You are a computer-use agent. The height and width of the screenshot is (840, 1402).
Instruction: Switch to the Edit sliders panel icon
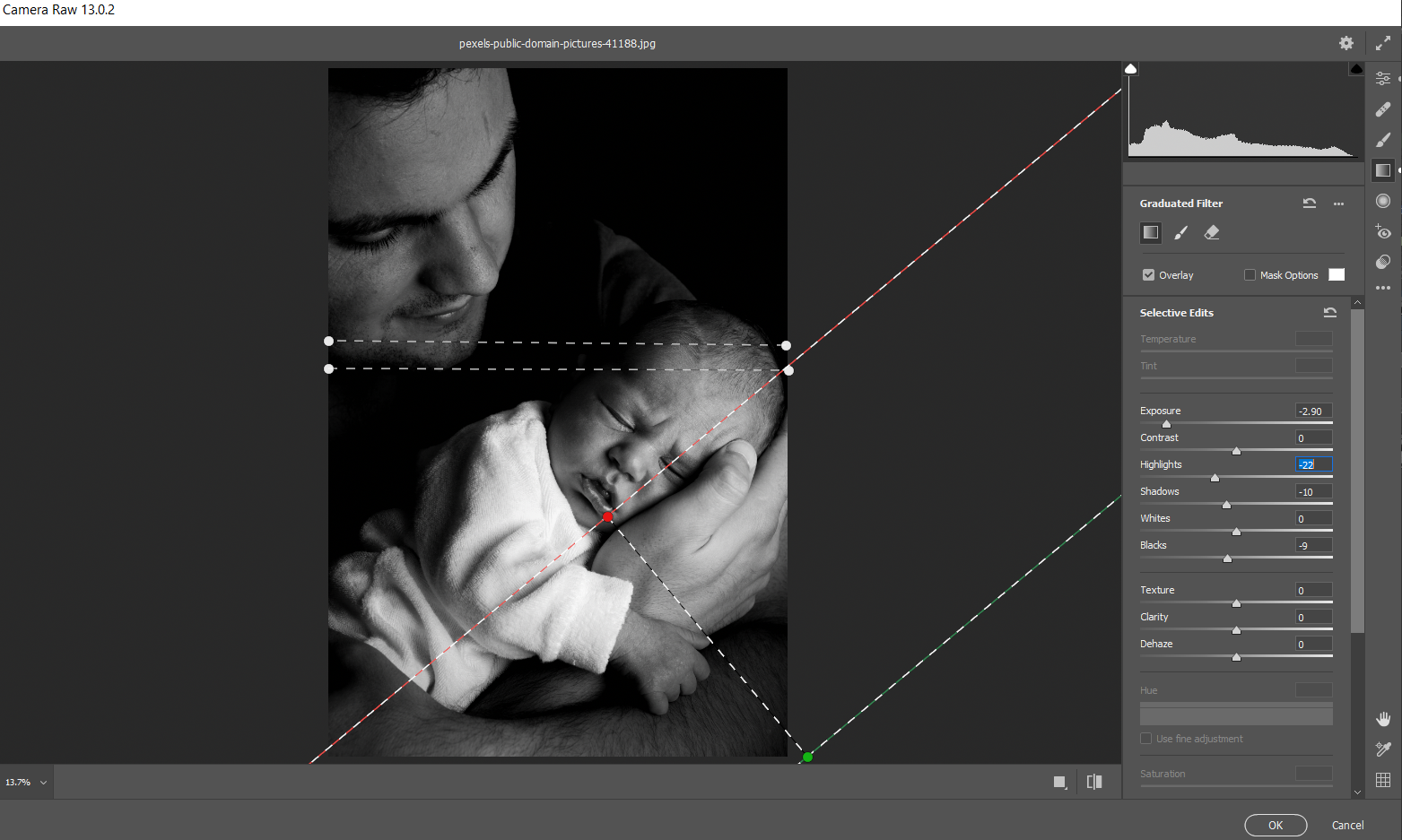coord(1383,79)
